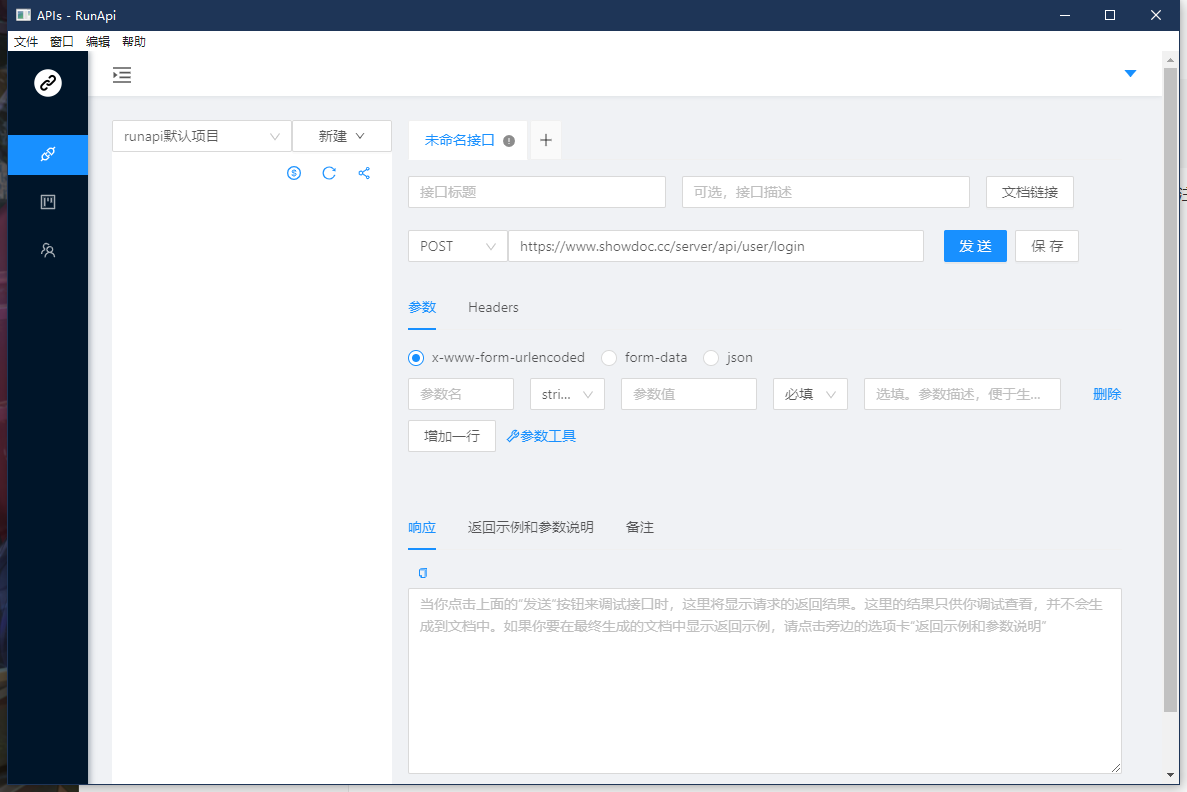Viewport: 1187px width, 792px height.
Task: Copy response using the small copy icon
Action: click(423, 573)
